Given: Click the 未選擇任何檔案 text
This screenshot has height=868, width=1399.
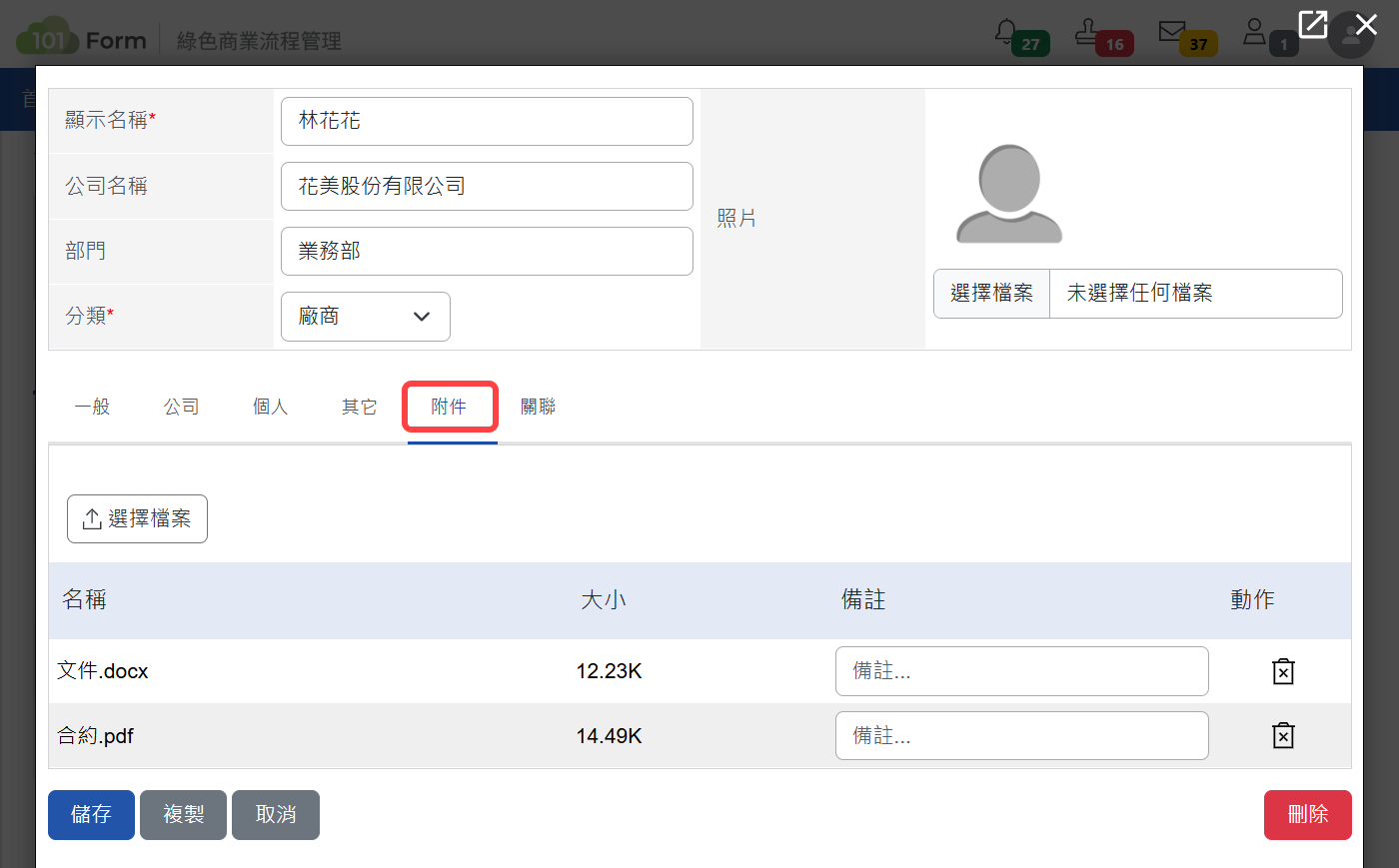Looking at the screenshot, I should tap(1140, 294).
